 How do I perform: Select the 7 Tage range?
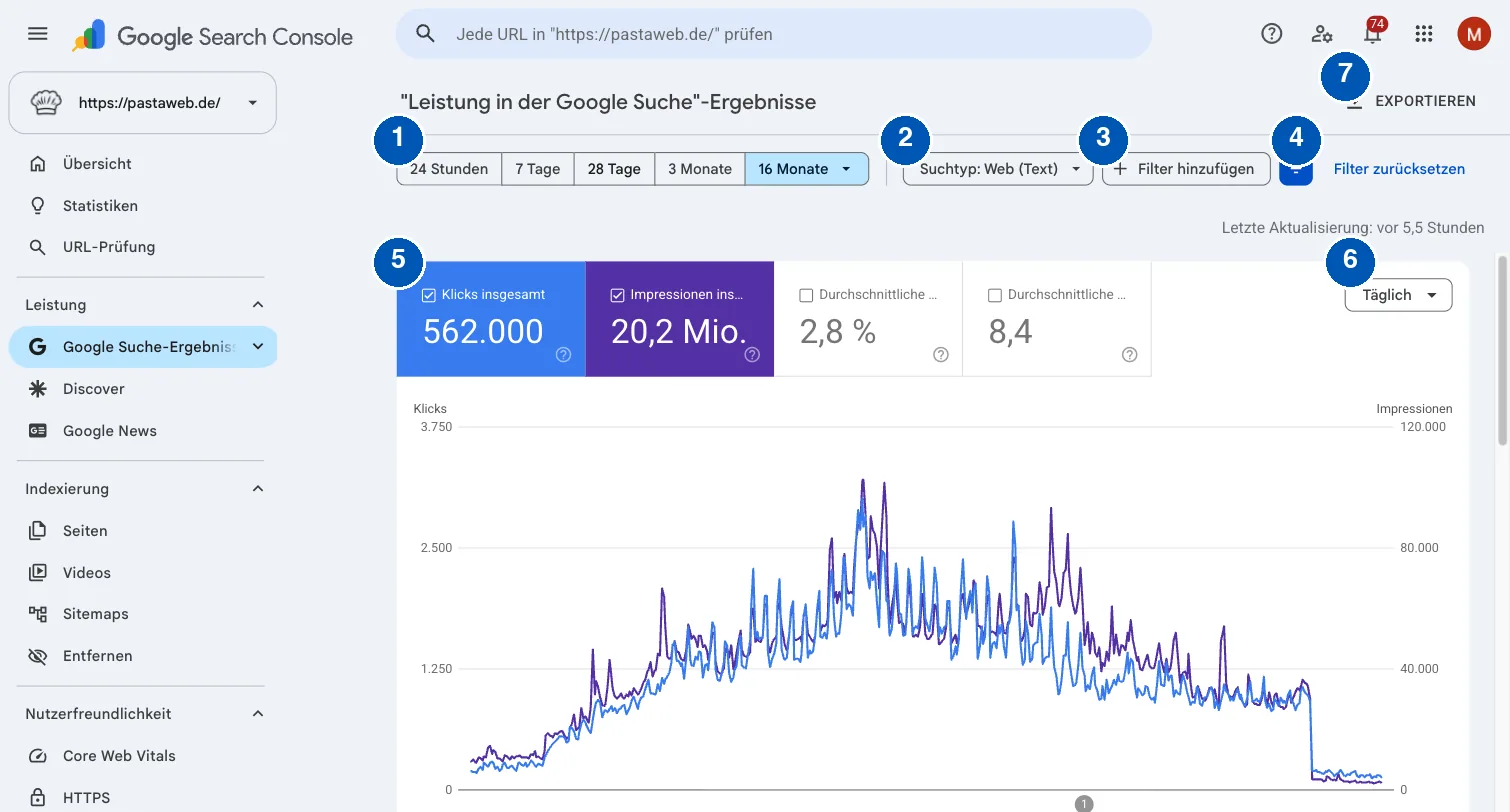(538, 169)
